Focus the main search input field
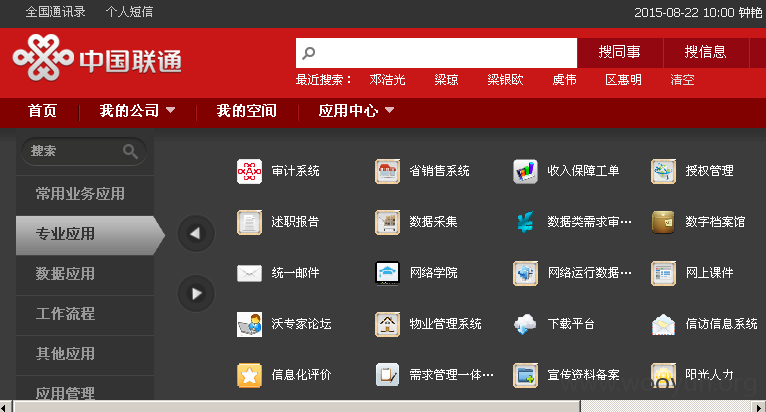 pyautogui.click(x=436, y=53)
